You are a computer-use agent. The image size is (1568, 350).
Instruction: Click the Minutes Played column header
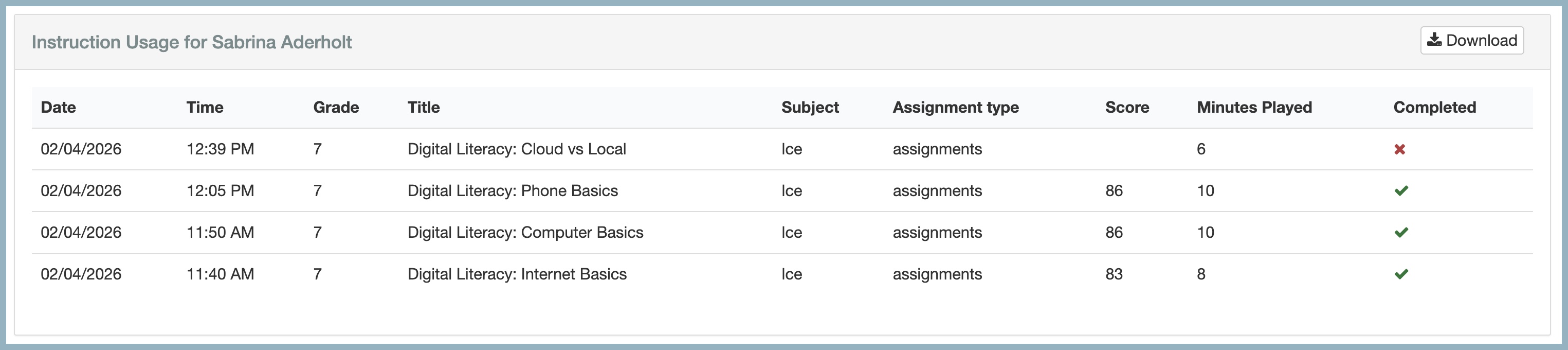1254,108
